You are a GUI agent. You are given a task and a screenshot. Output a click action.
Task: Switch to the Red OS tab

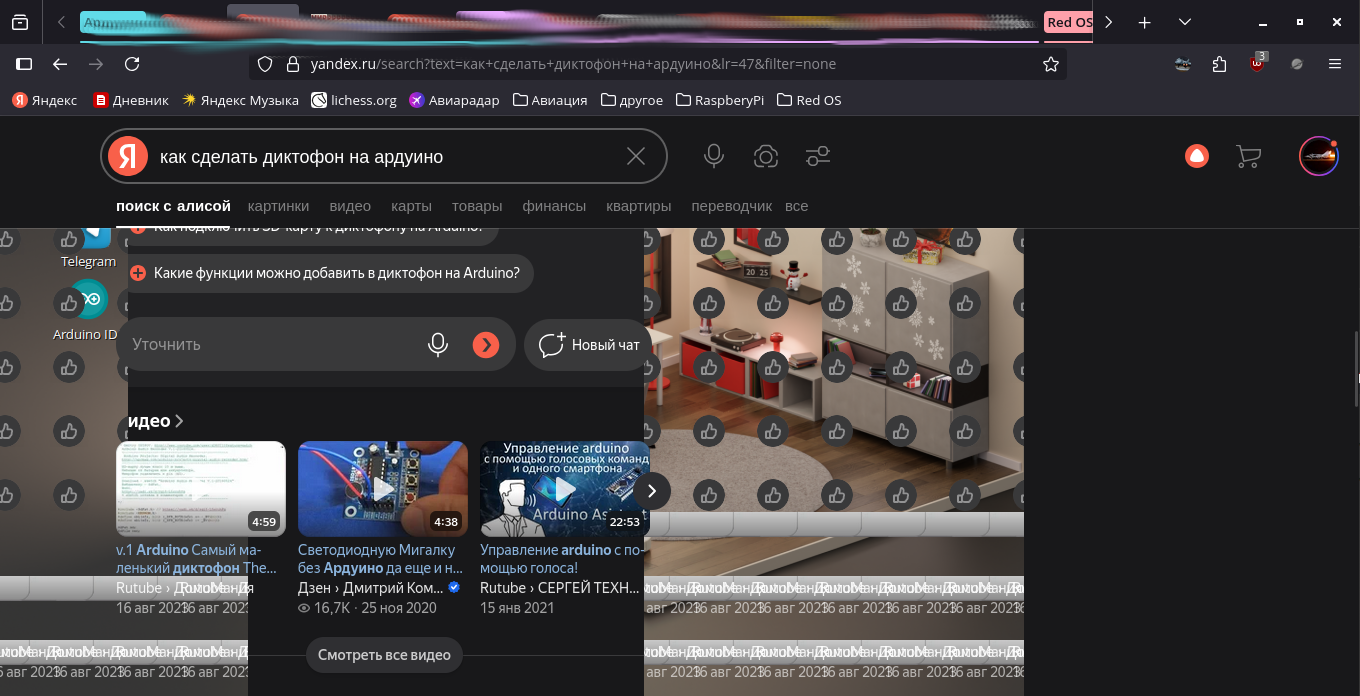[x=1068, y=22]
